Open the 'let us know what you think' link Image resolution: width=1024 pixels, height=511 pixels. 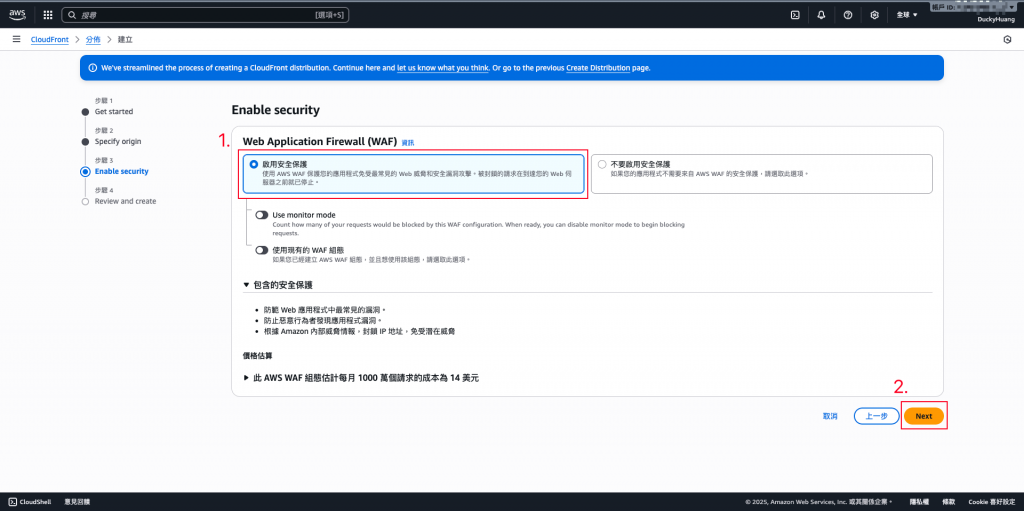[x=443, y=67]
